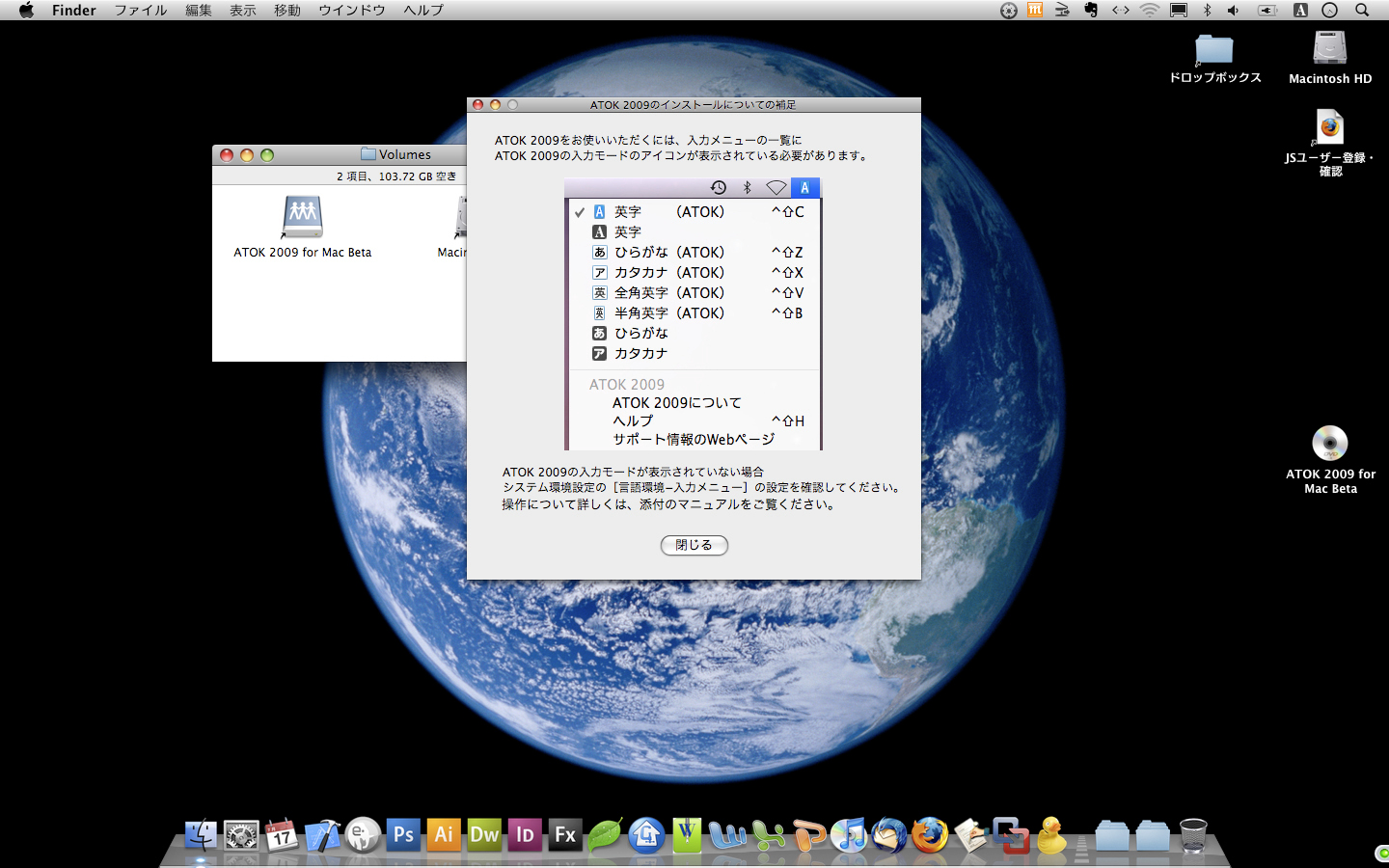
Task: Click the displays menu bar icon
Action: click(1179, 10)
